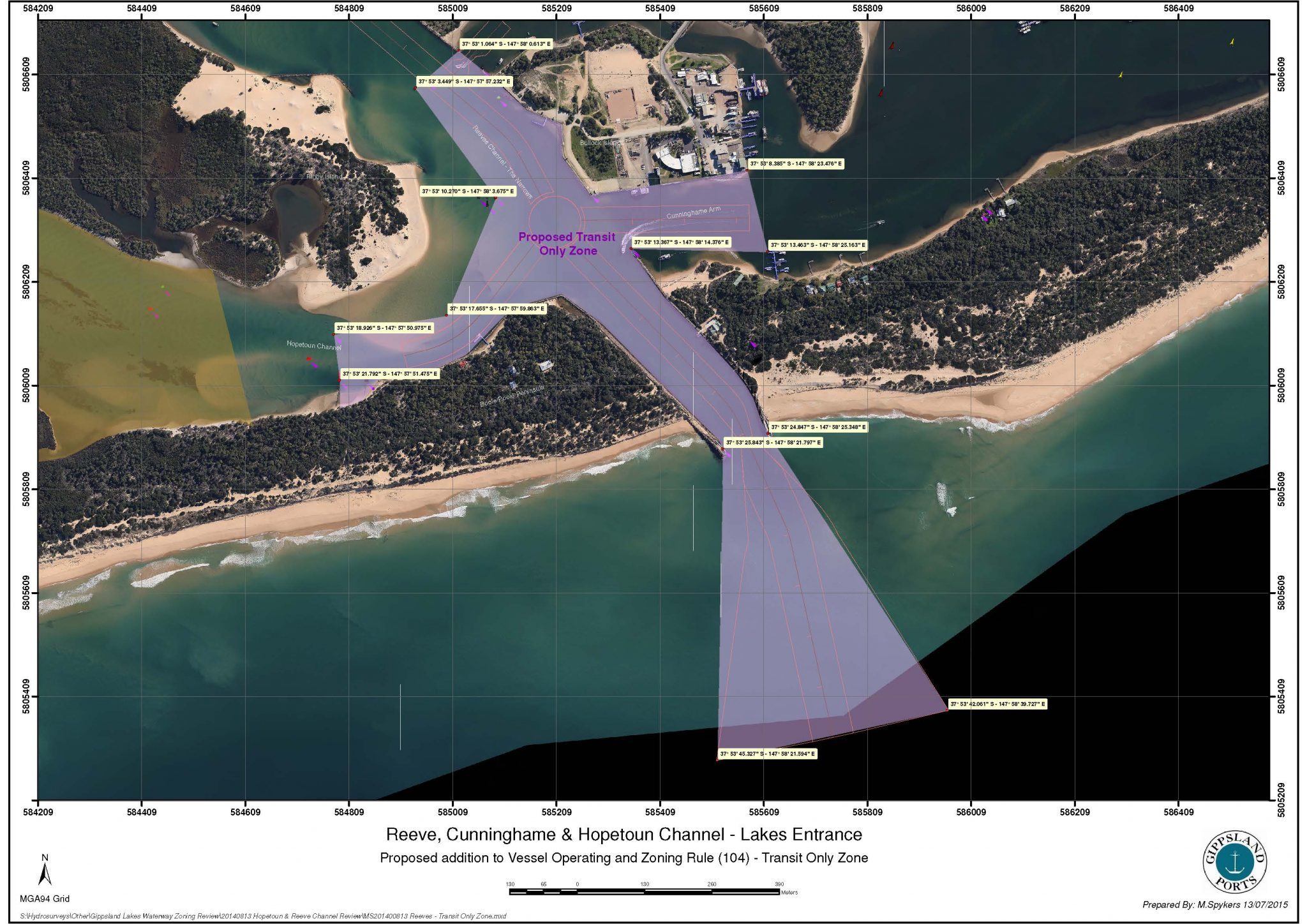Select the "Proposed Transit Only Zone" label

[x=567, y=244]
